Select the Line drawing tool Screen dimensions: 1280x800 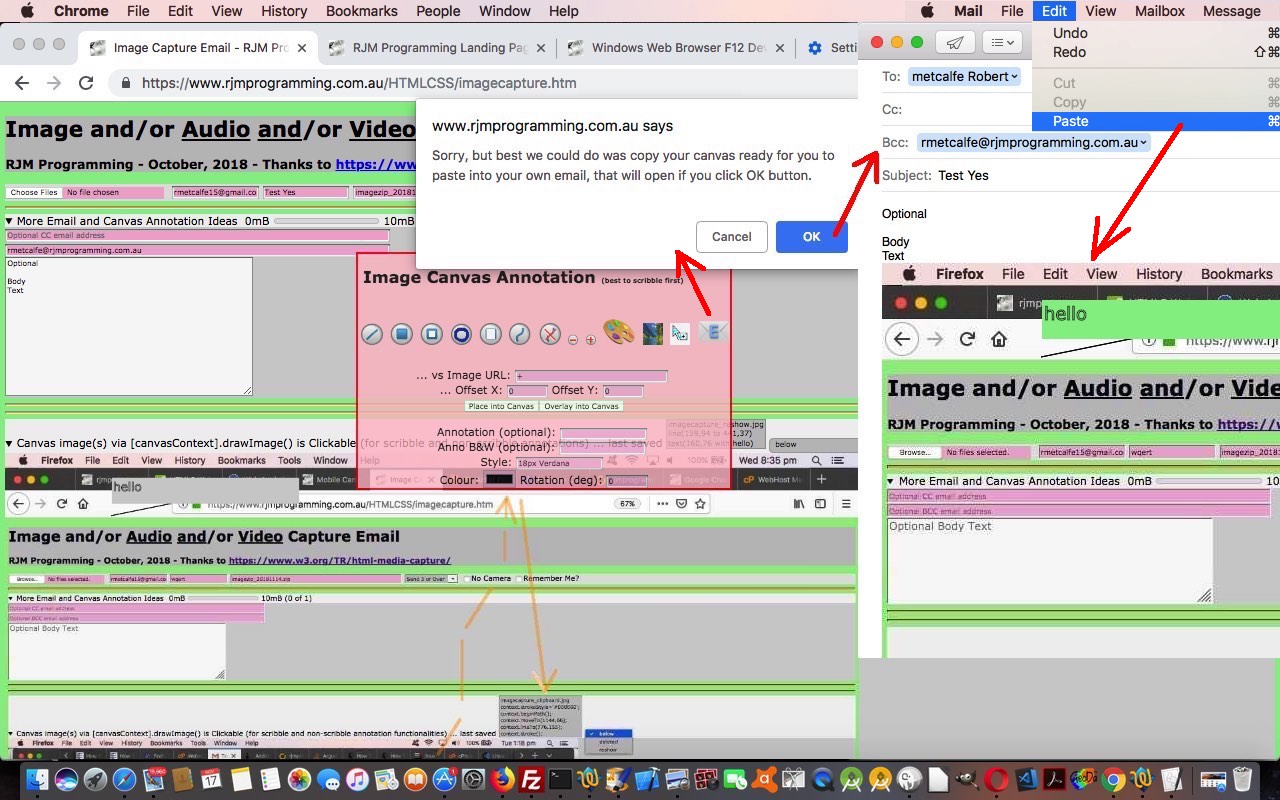(372, 334)
